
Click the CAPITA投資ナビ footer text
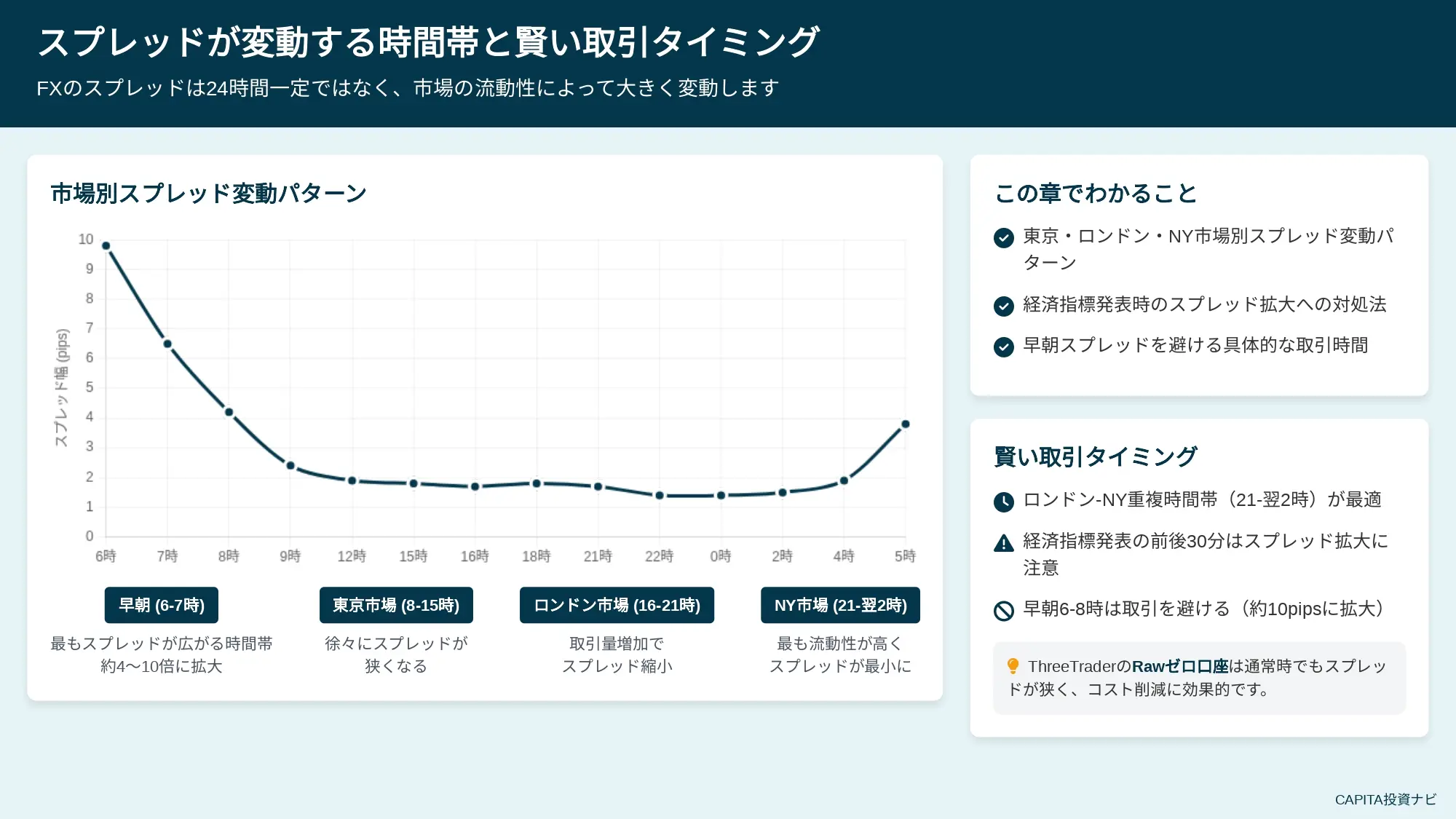pos(1385,799)
